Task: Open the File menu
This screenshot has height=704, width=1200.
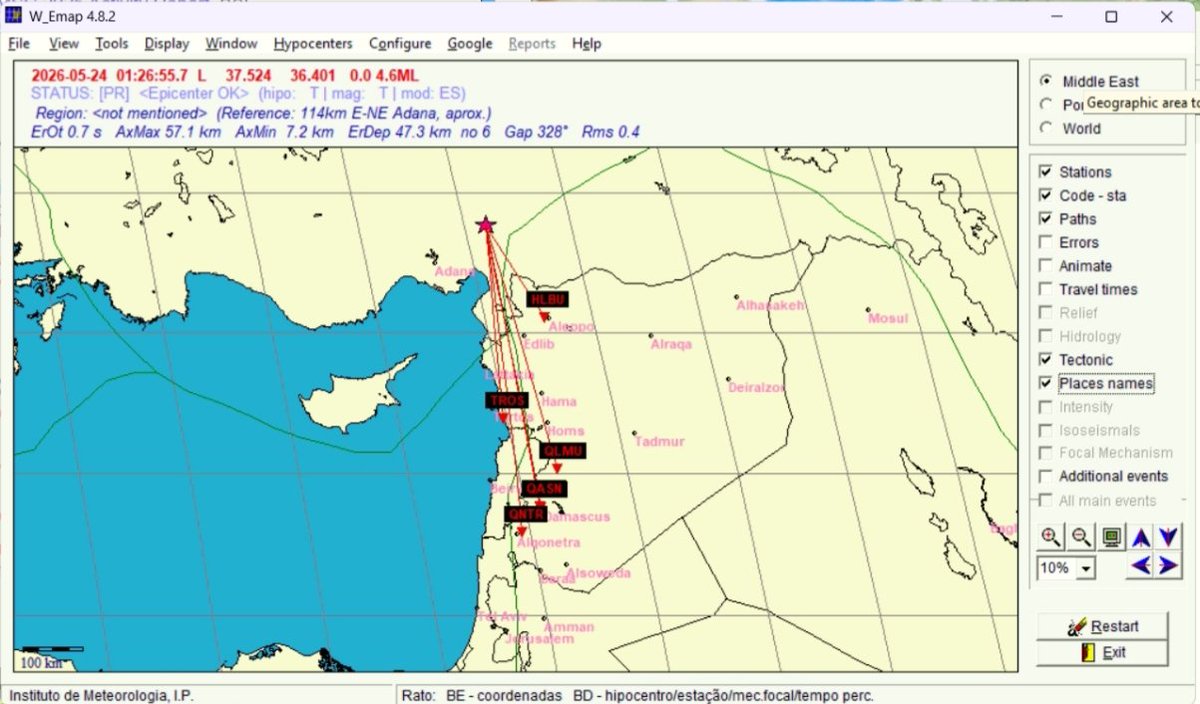Action: pos(19,44)
